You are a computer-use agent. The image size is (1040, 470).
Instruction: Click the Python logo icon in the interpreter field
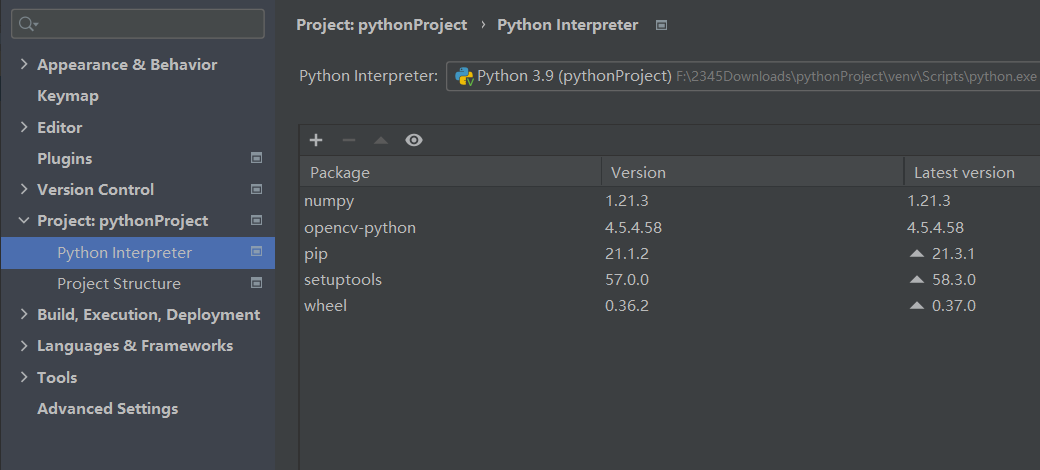click(464, 76)
